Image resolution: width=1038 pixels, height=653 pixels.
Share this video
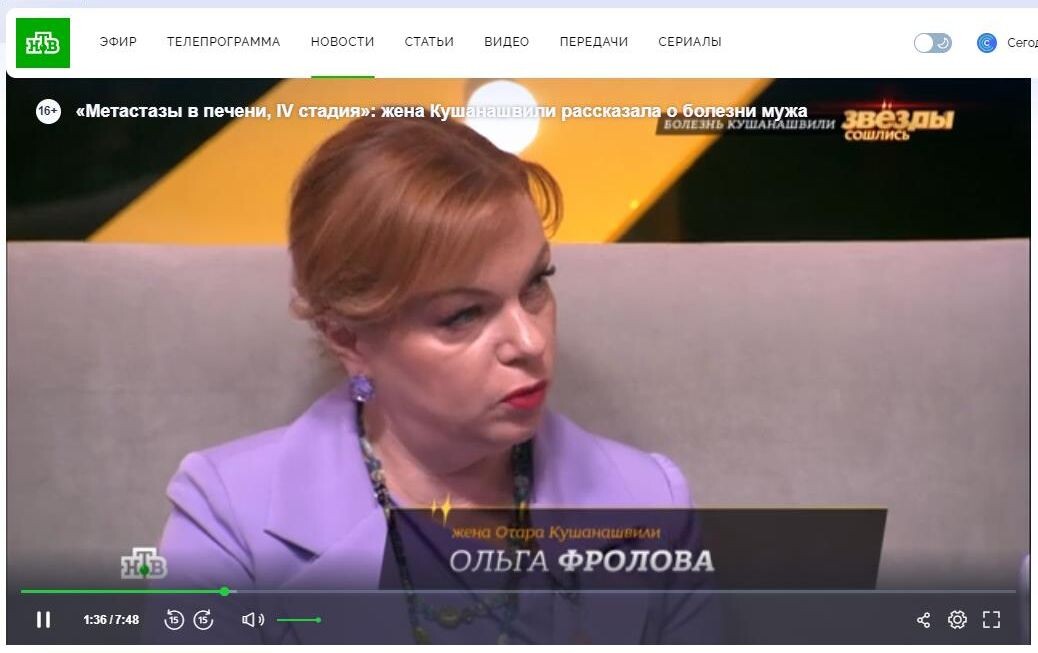[923, 620]
